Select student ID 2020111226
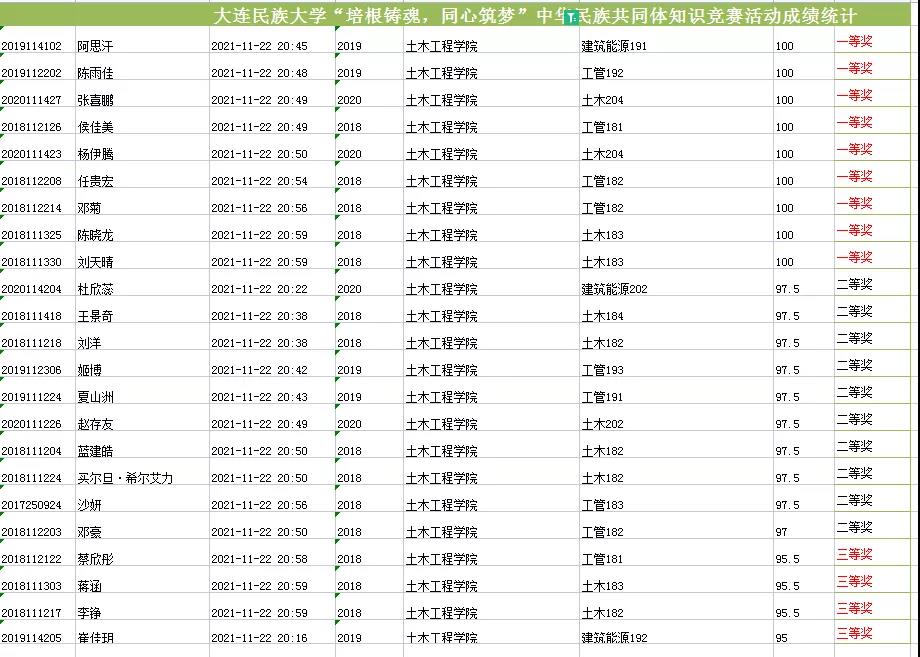 (x=31, y=424)
